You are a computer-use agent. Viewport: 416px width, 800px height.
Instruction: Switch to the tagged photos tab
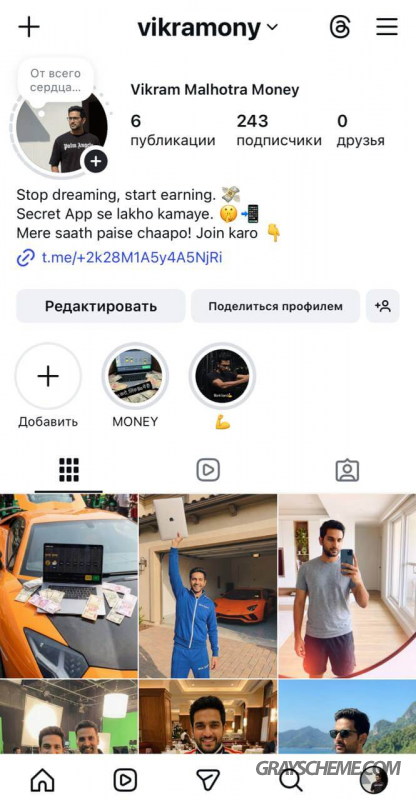point(347,470)
